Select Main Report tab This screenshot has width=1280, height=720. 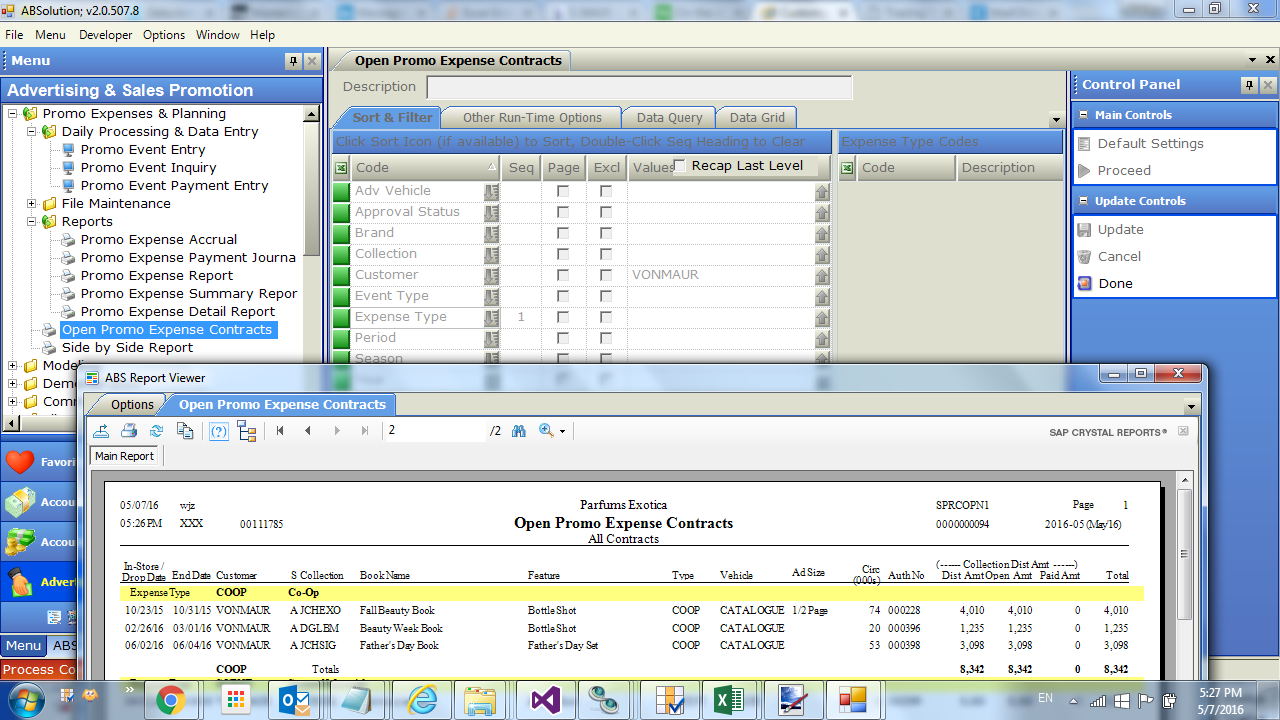point(124,456)
